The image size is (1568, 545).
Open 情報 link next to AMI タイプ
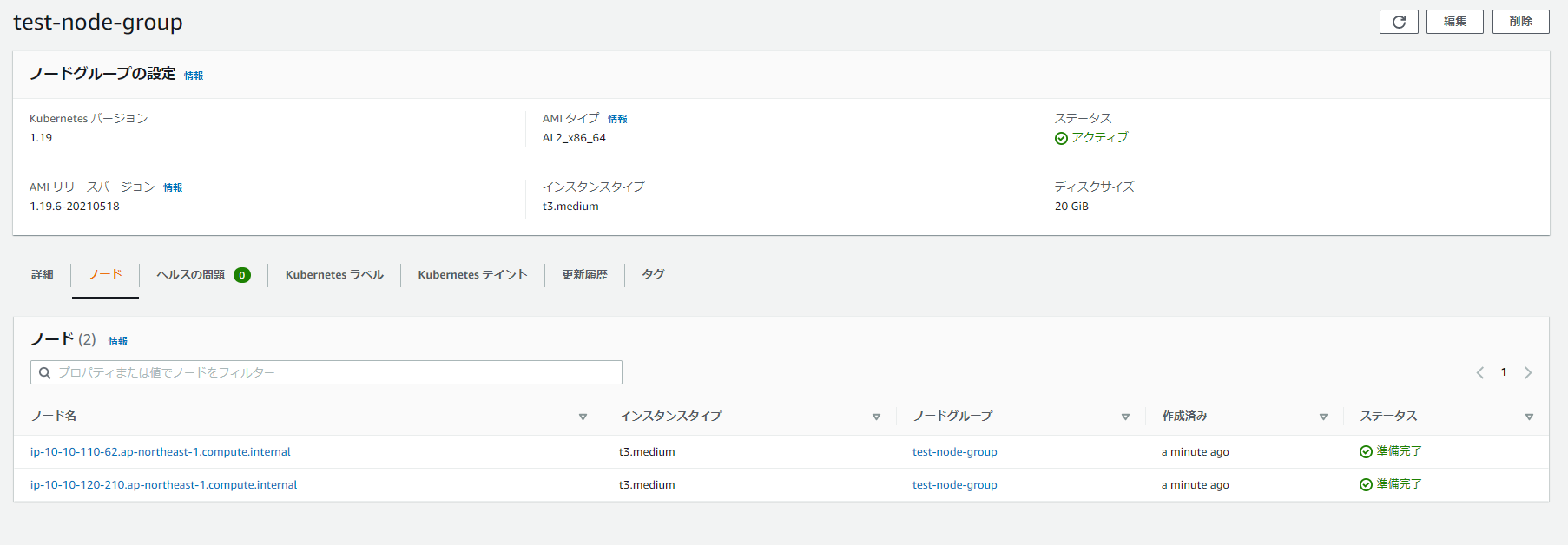pos(617,119)
